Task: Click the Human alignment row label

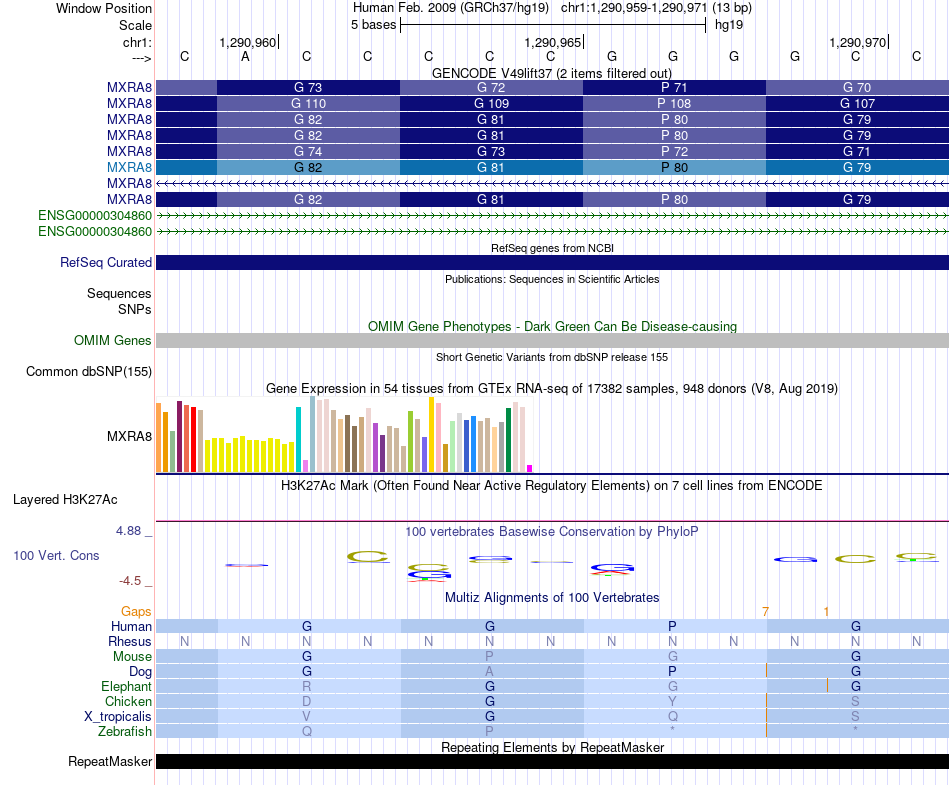Action: coord(131,626)
